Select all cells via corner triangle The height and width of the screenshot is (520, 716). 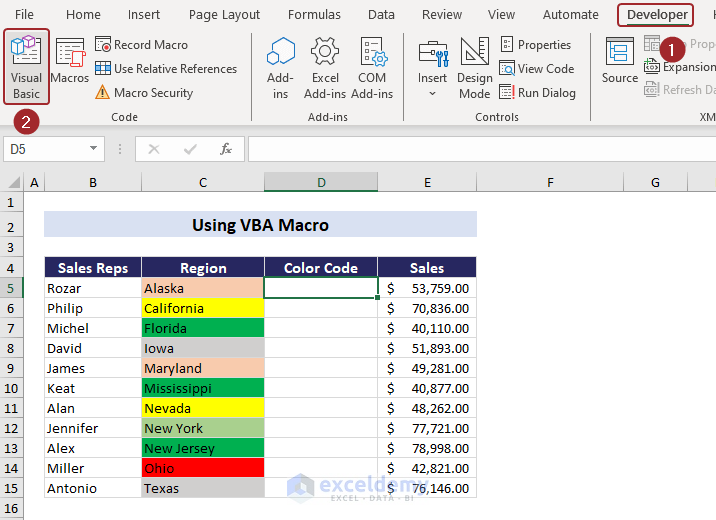pyautogui.click(x=13, y=183)
